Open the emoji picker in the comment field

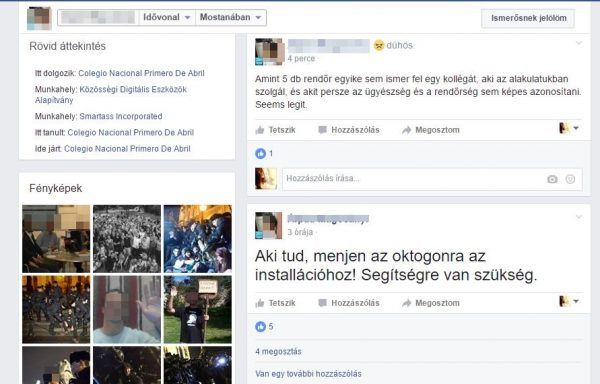570,179
